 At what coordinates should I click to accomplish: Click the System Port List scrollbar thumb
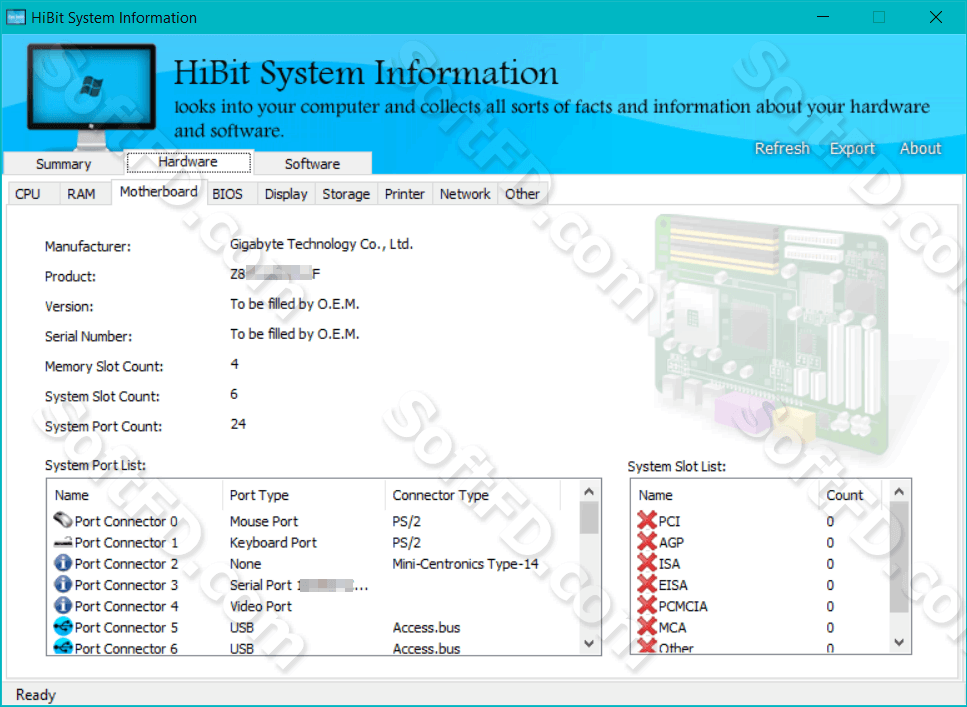589,518
